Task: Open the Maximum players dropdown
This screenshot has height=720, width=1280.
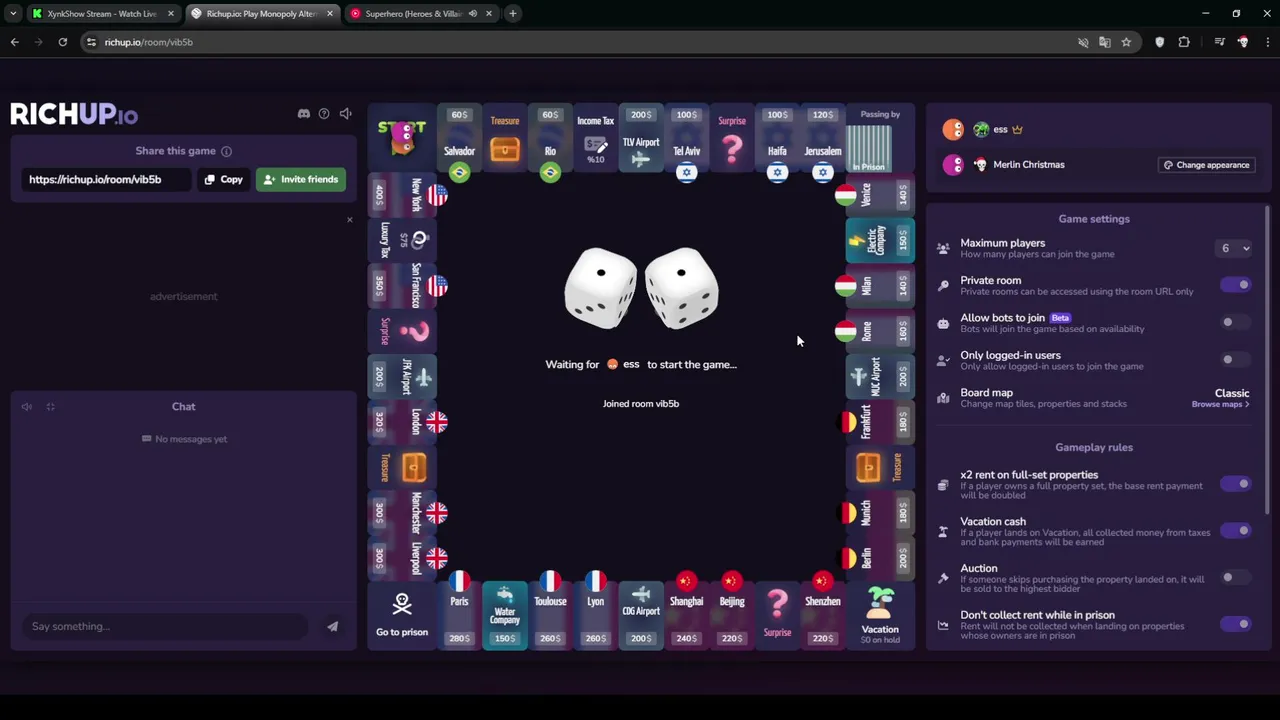Action: click(x=1234, y=248)
